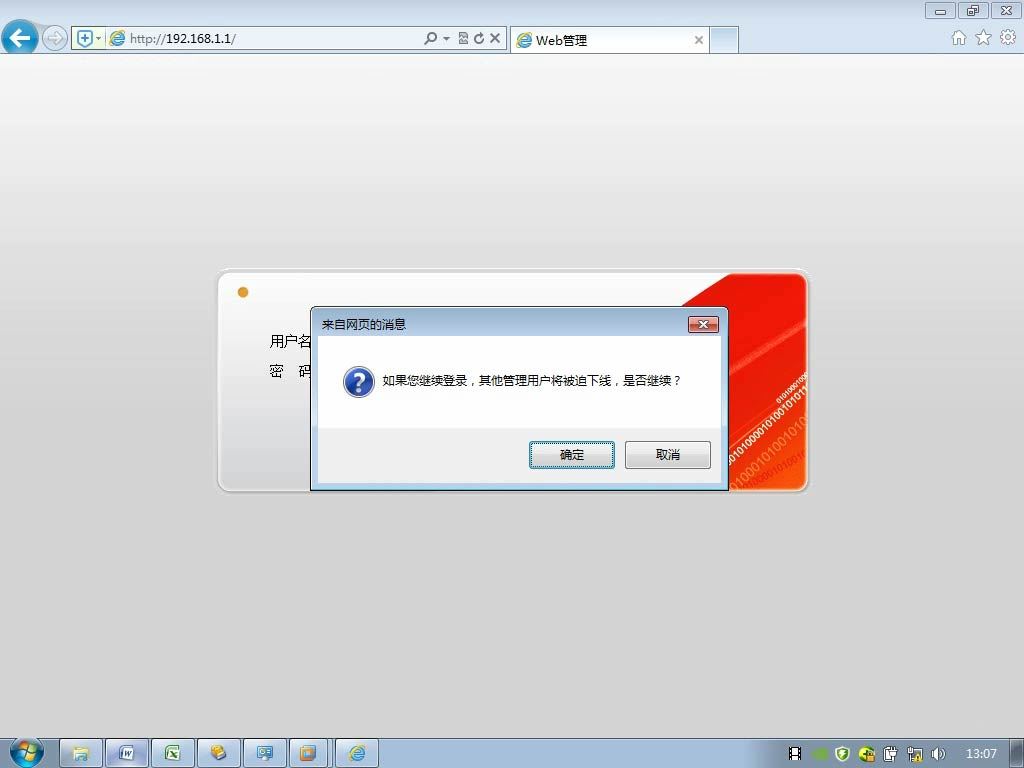Click the volume speaker tray icon

(938, 754)
